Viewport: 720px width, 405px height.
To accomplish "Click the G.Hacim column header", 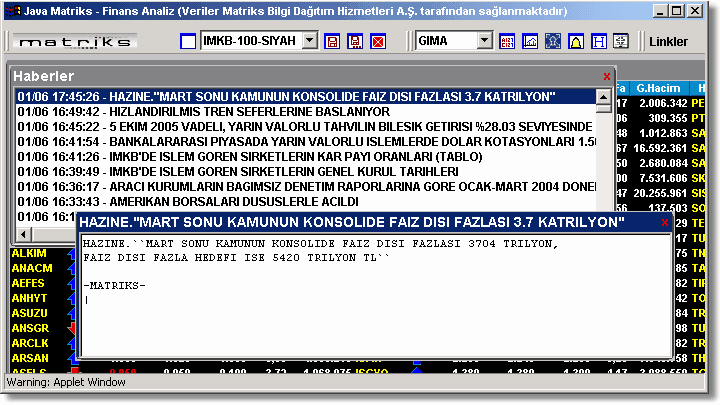I will (658, 88).
